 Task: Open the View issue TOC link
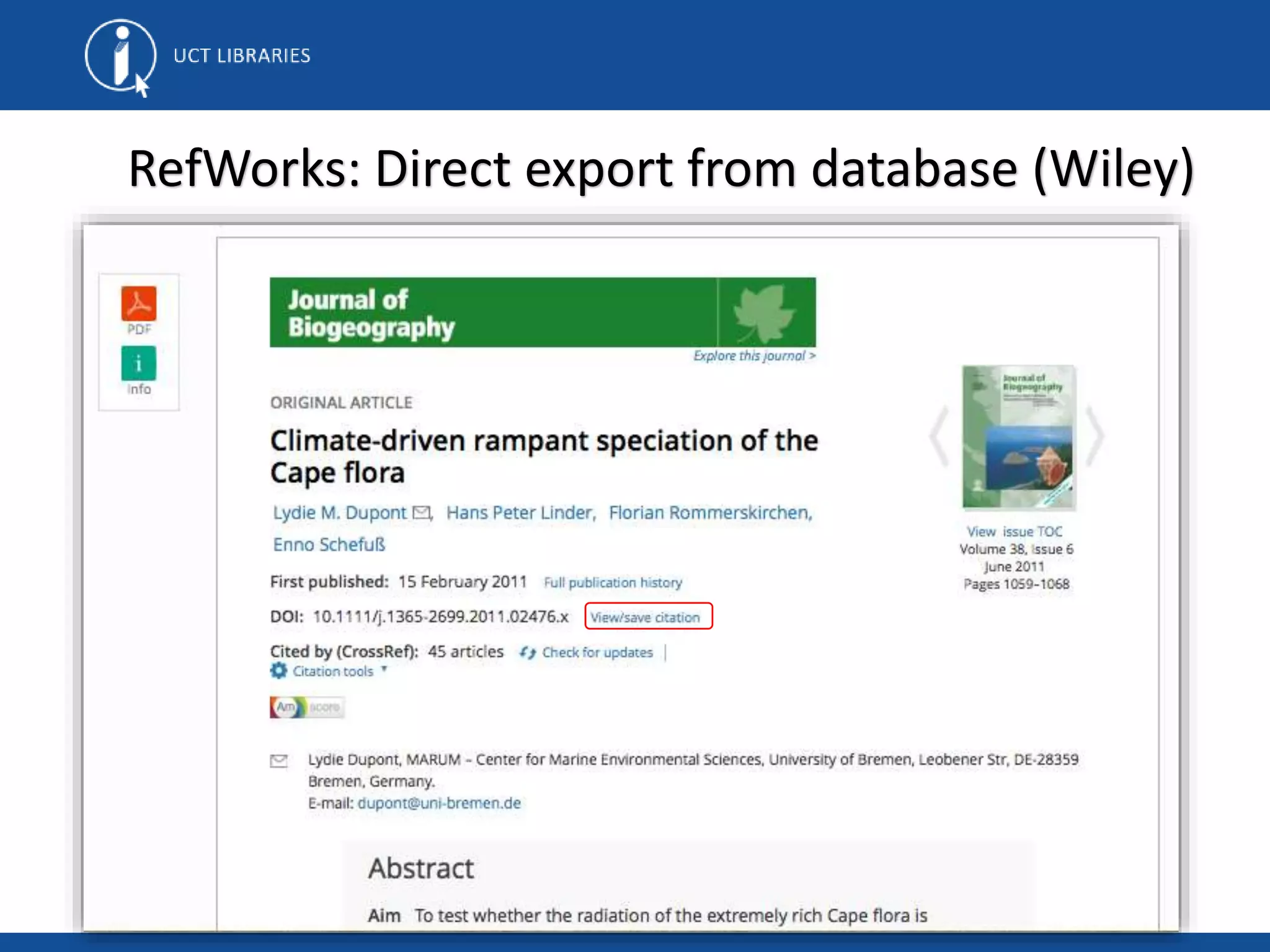pos(1015,532)
